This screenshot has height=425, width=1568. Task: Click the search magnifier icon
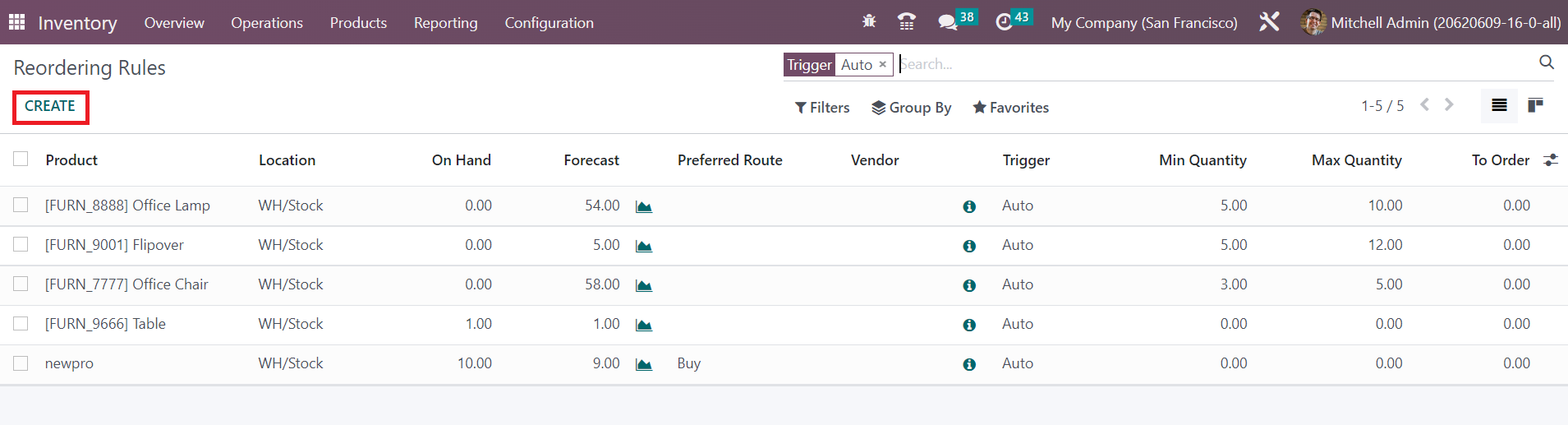(1546, 62)
